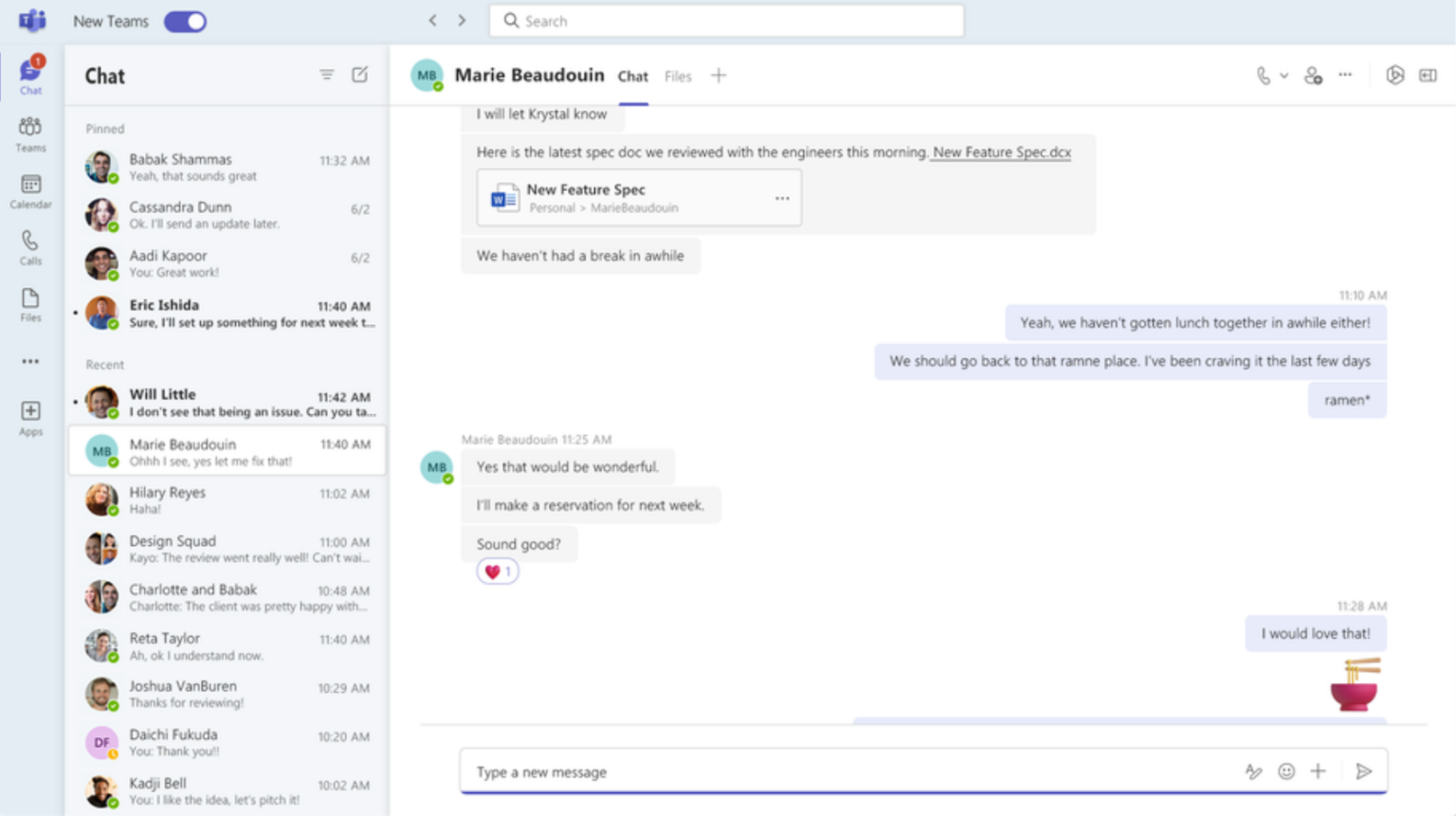Open the conversation with Eric Ishida
The width and height of the screenshot is (1456, 816).
coord(227,313)
